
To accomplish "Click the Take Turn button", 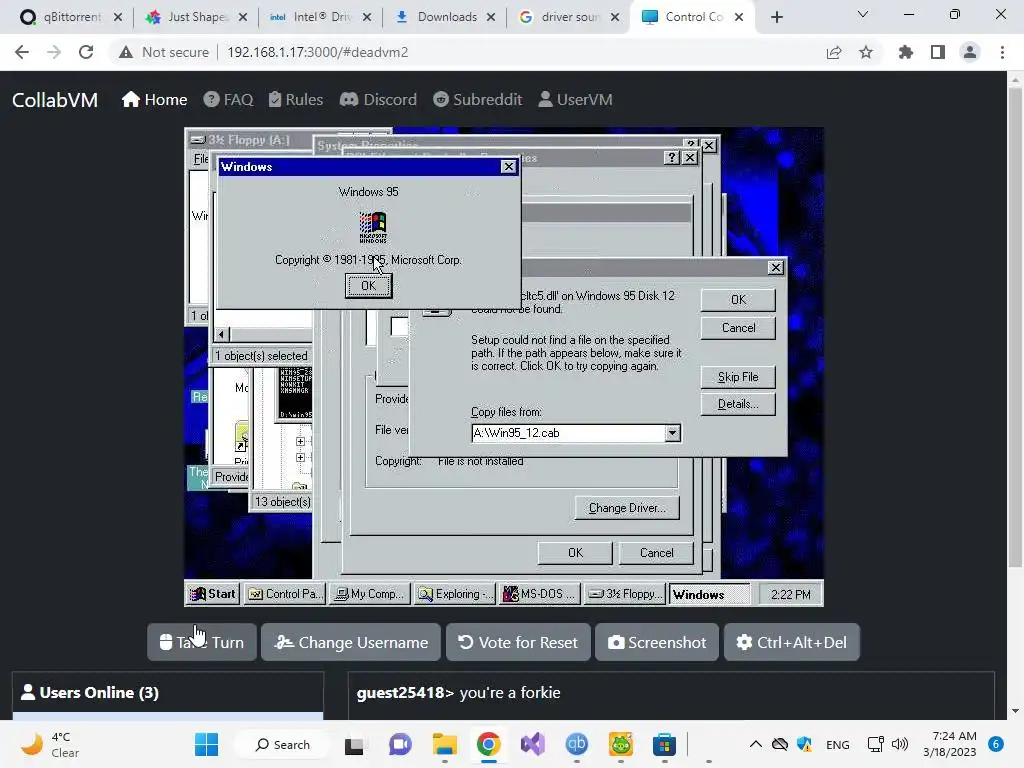I will click(x=202, y=643).
